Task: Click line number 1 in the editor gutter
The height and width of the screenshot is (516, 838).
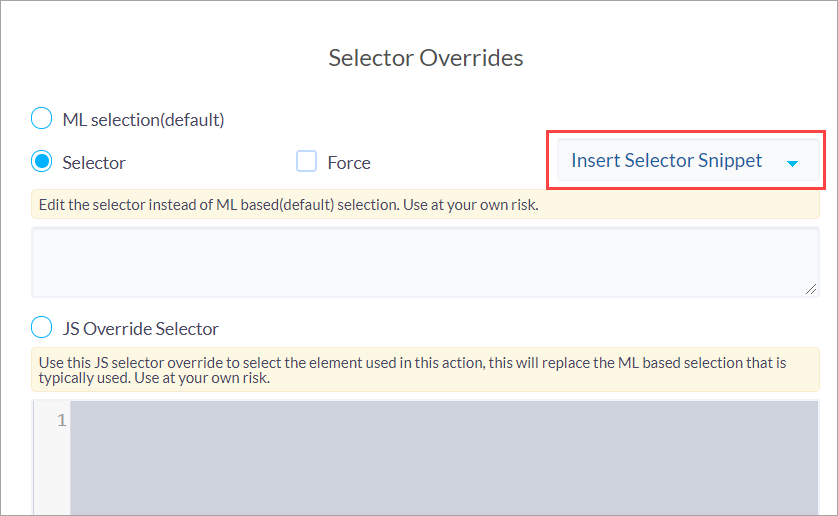Action: pos(62,420)
